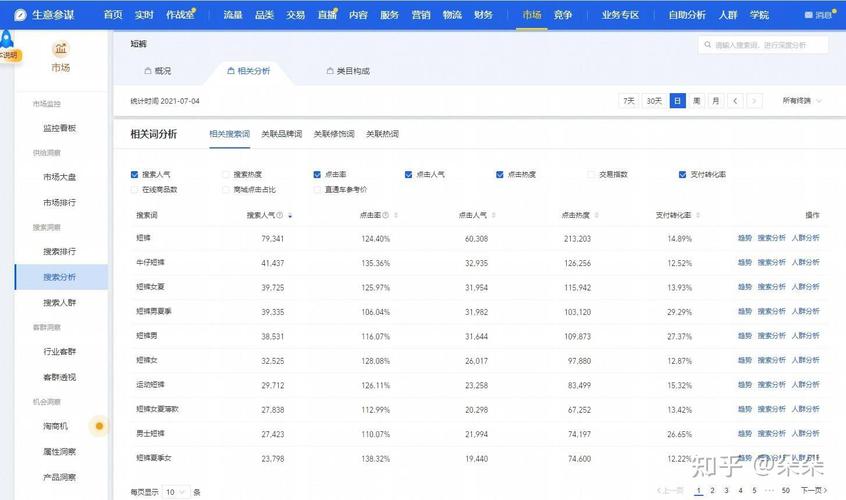Open 监控看板 in the sidebar
The height and width of the screenshot is (500, 846).
click(59, 128)
